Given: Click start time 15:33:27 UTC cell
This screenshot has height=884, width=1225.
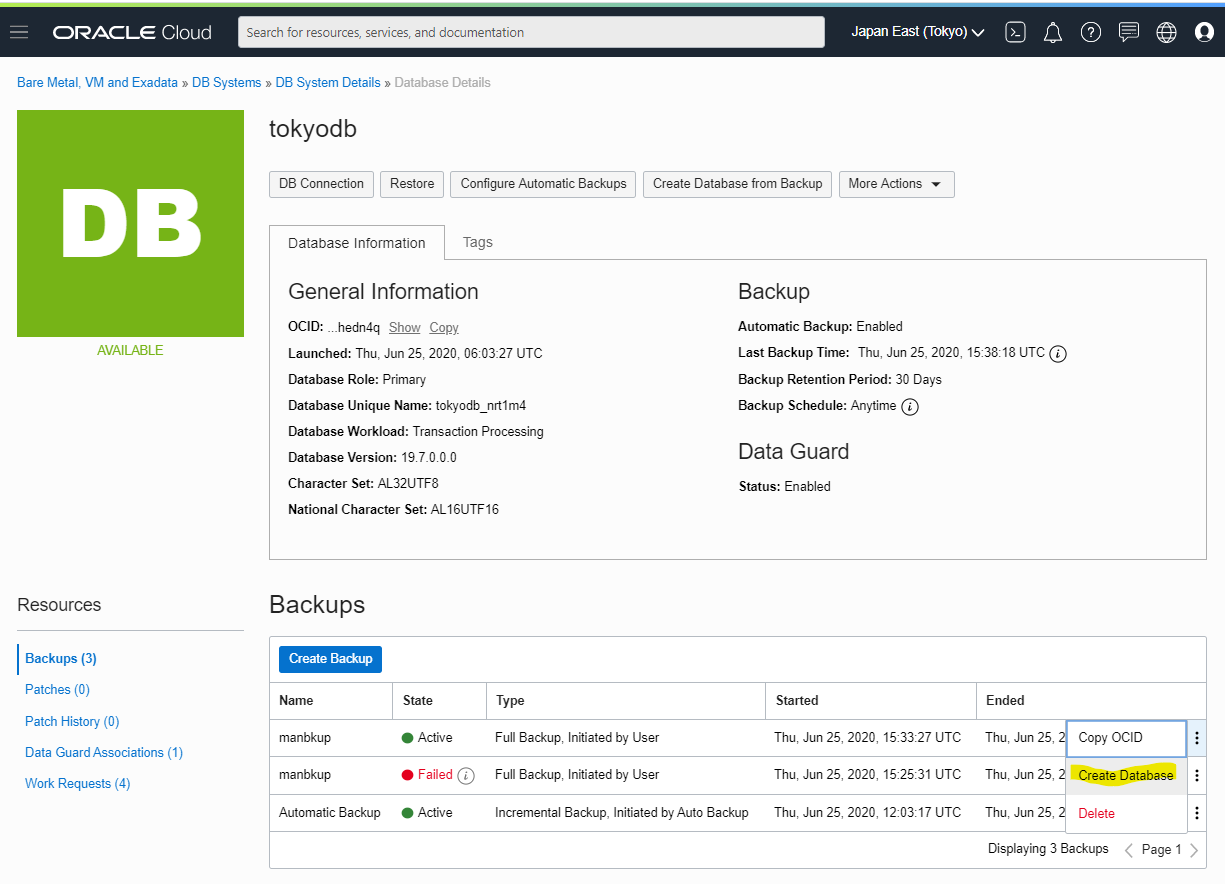Looking at the screenshot, I should (868, 738).
